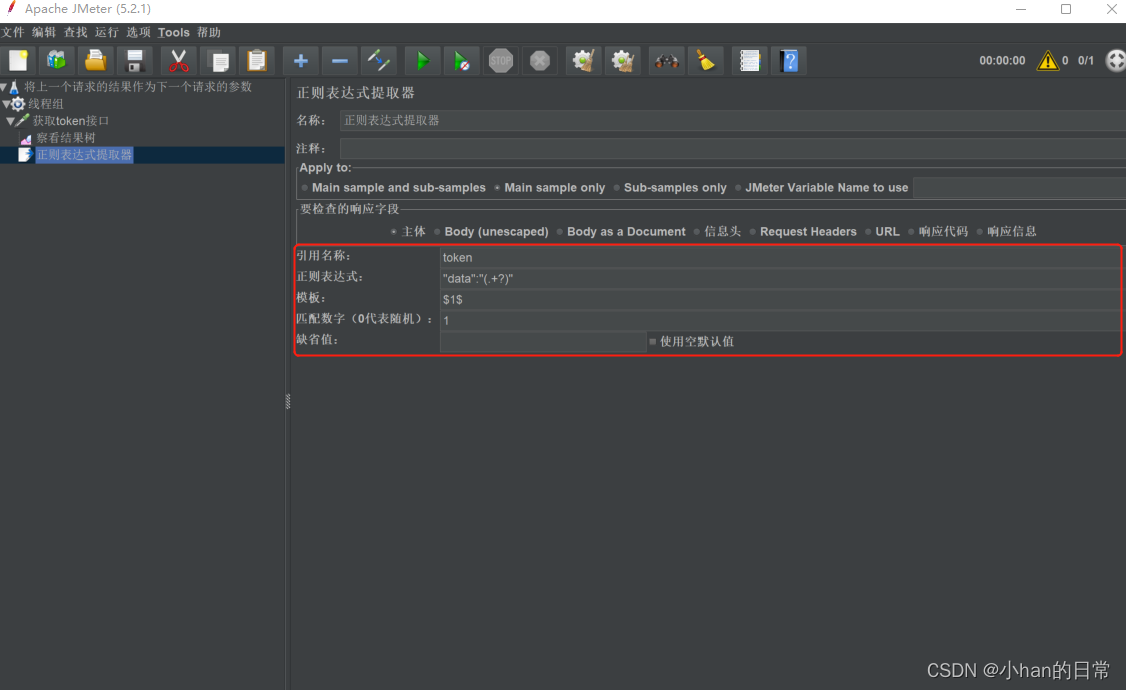Open the 选项 menu
Image resolution: width=1126 pixels, height=690 pixels.
click(139, 32)
